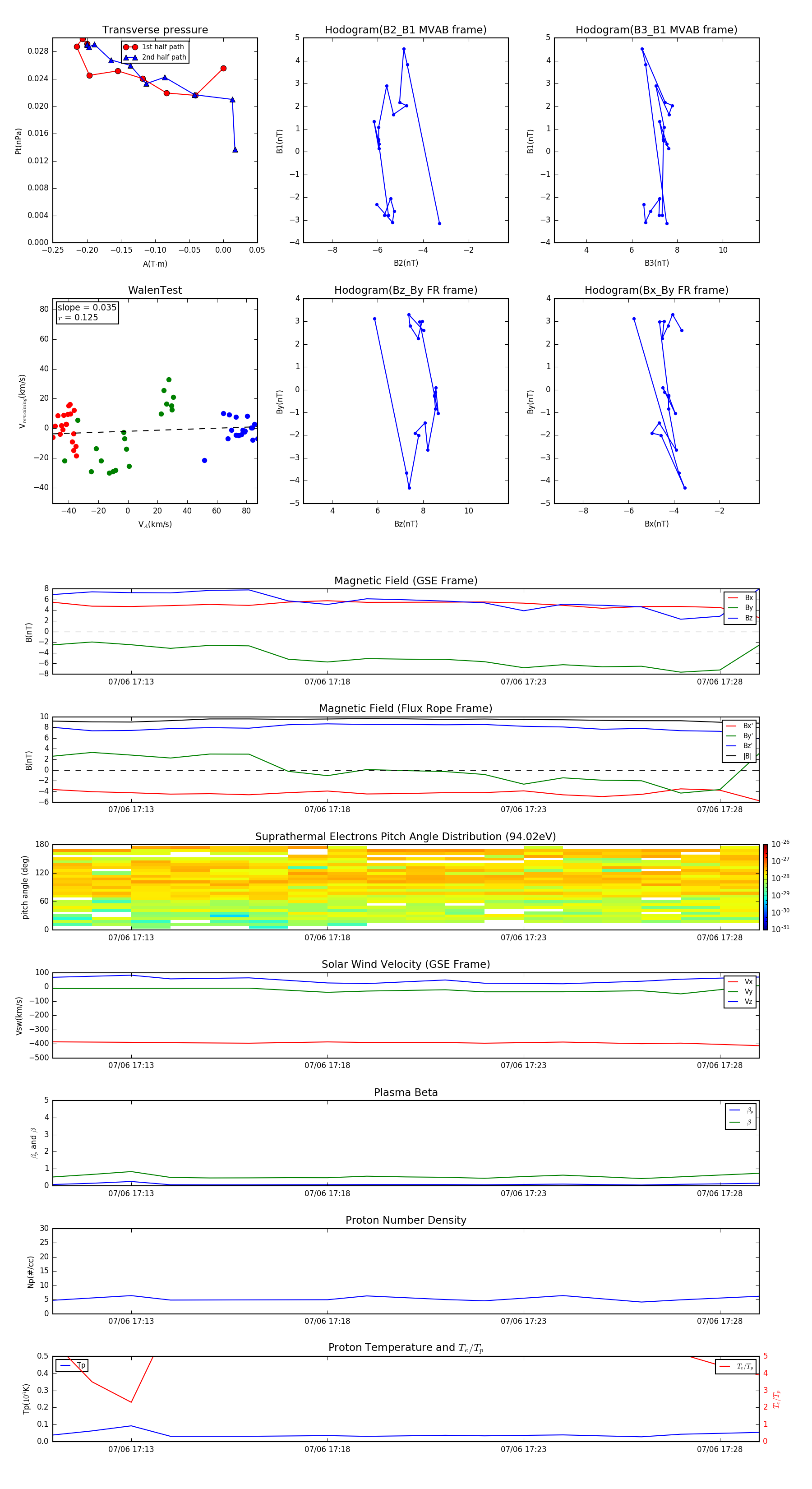The image size is (812, 1489).
Task: Select the 'A(T·m)' x-axis label
Action: point(155,264)
